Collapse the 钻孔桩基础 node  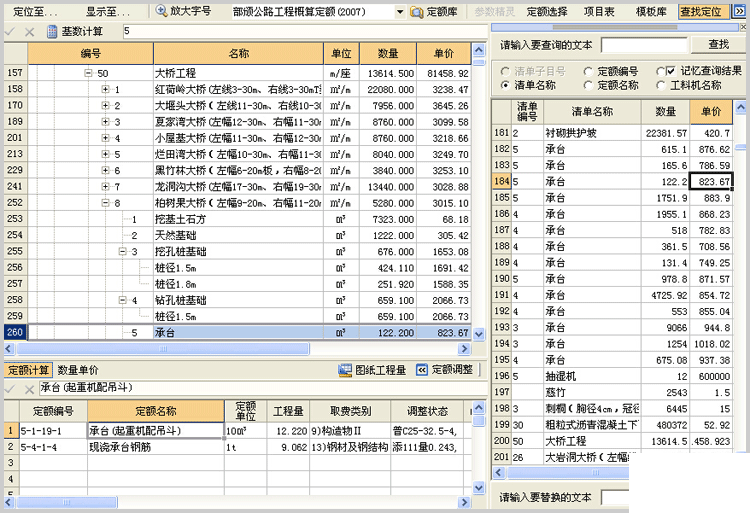[x=122, y=300]
